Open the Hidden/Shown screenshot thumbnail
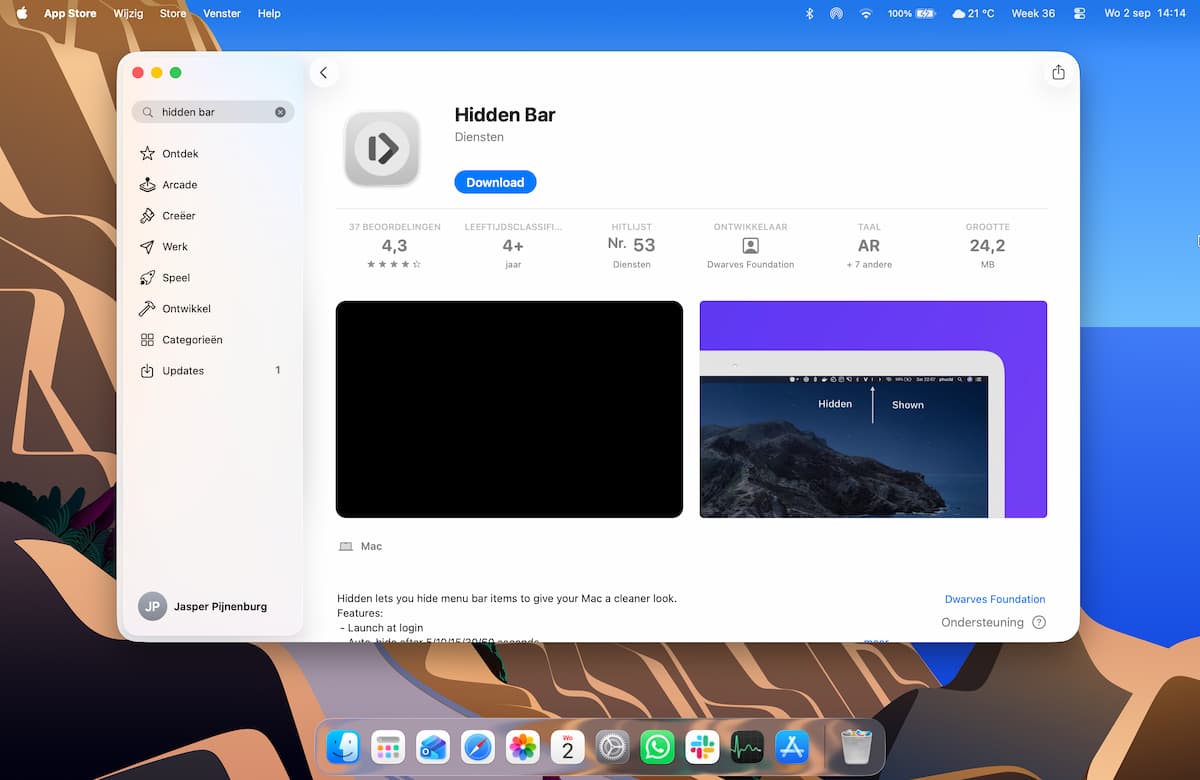 coord(873,409)
